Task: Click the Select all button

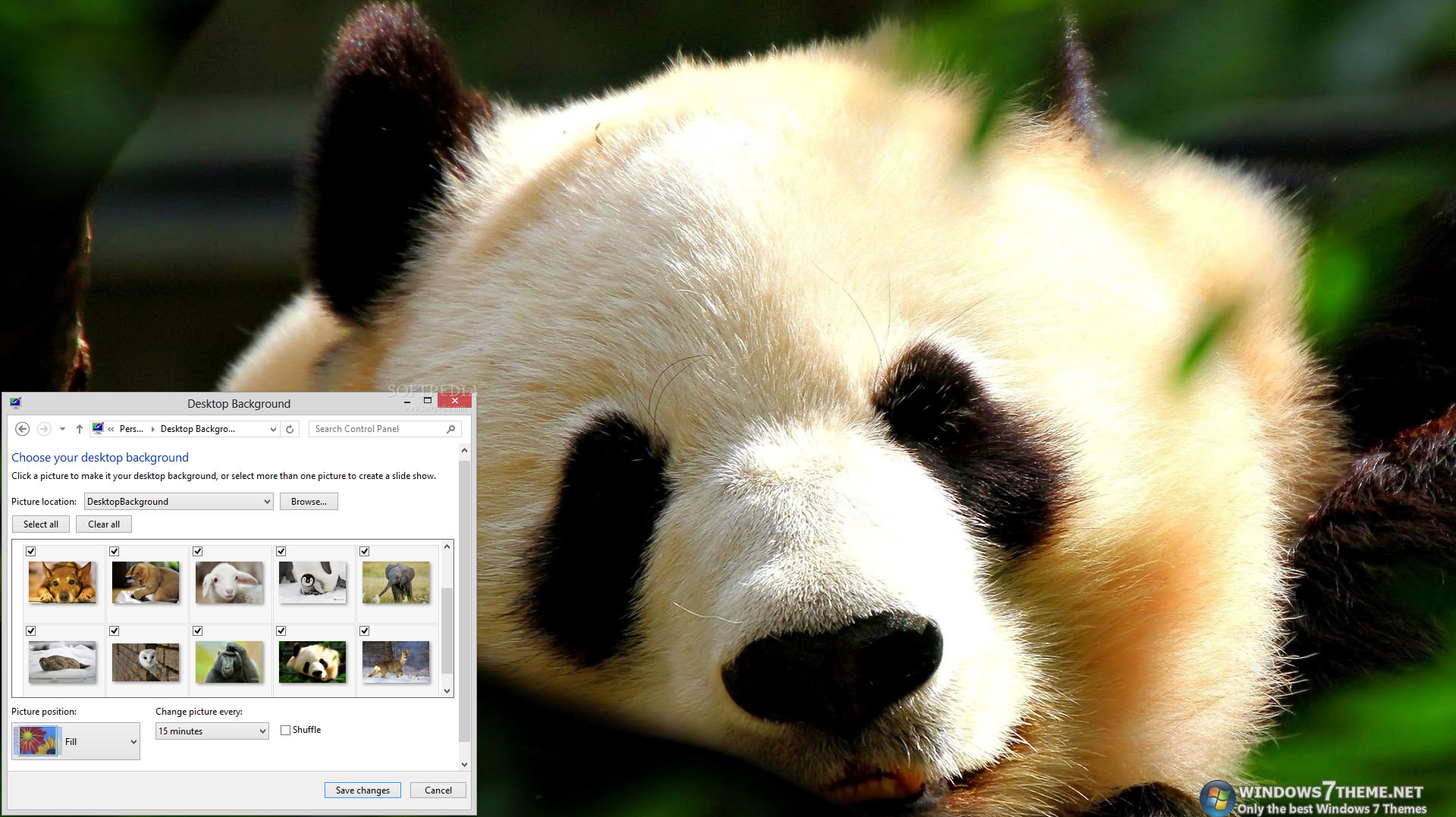Action: click(41, 524)
